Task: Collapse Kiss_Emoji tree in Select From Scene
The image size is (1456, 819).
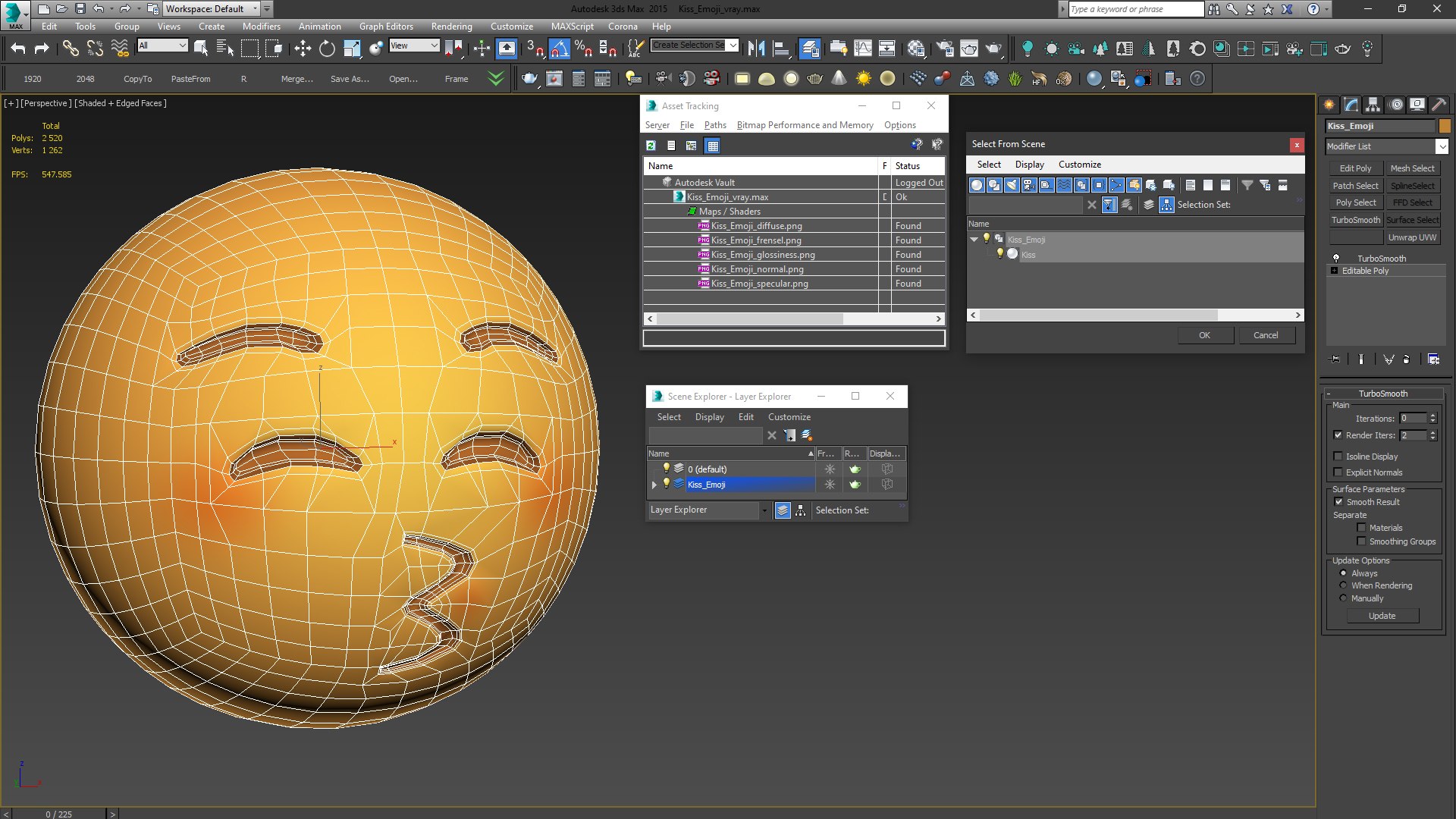Action: click(974, 239)
